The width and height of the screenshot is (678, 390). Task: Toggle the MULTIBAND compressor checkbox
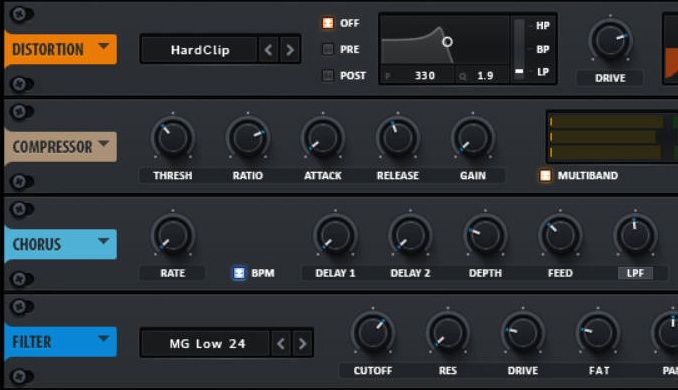(545, 175)
